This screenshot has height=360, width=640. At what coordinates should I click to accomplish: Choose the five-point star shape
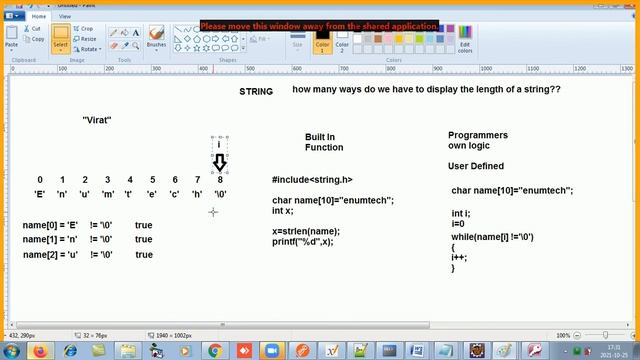[197, 48]
